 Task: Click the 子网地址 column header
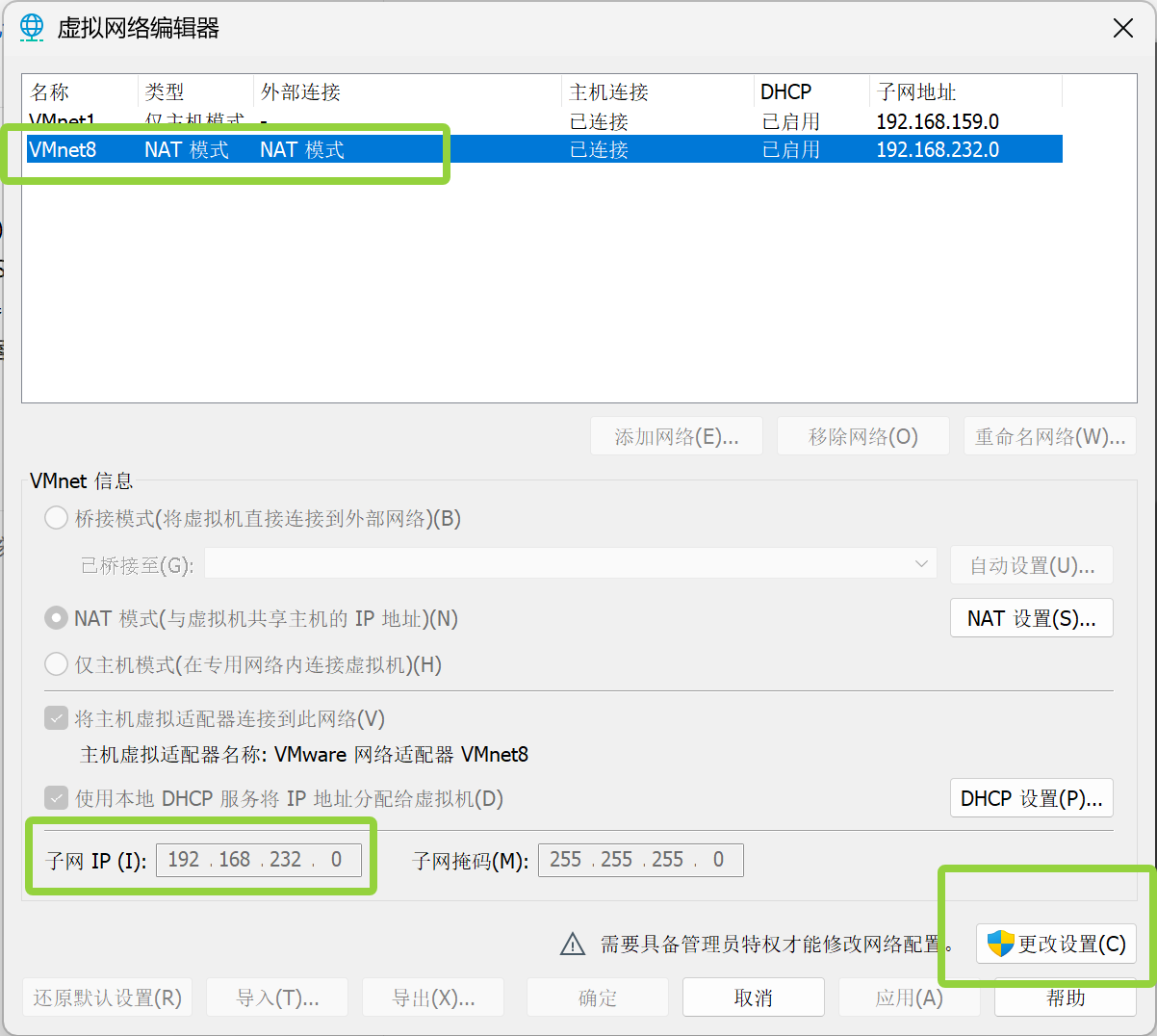click(965, 92)
